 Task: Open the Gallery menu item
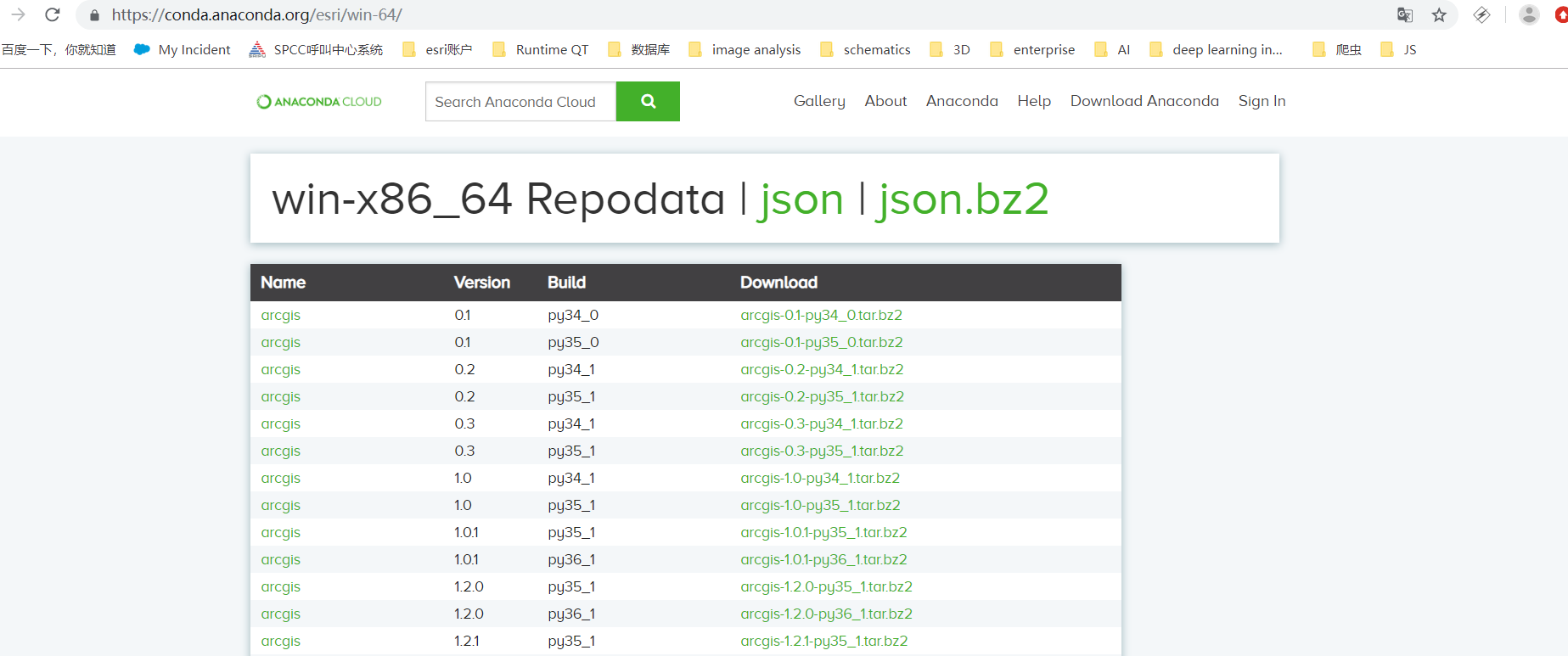click(819, 101)
